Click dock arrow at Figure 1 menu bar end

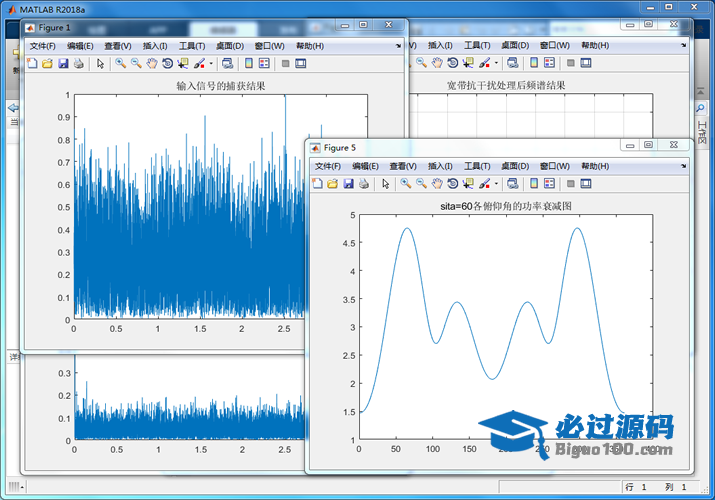[x=399, y=46]
